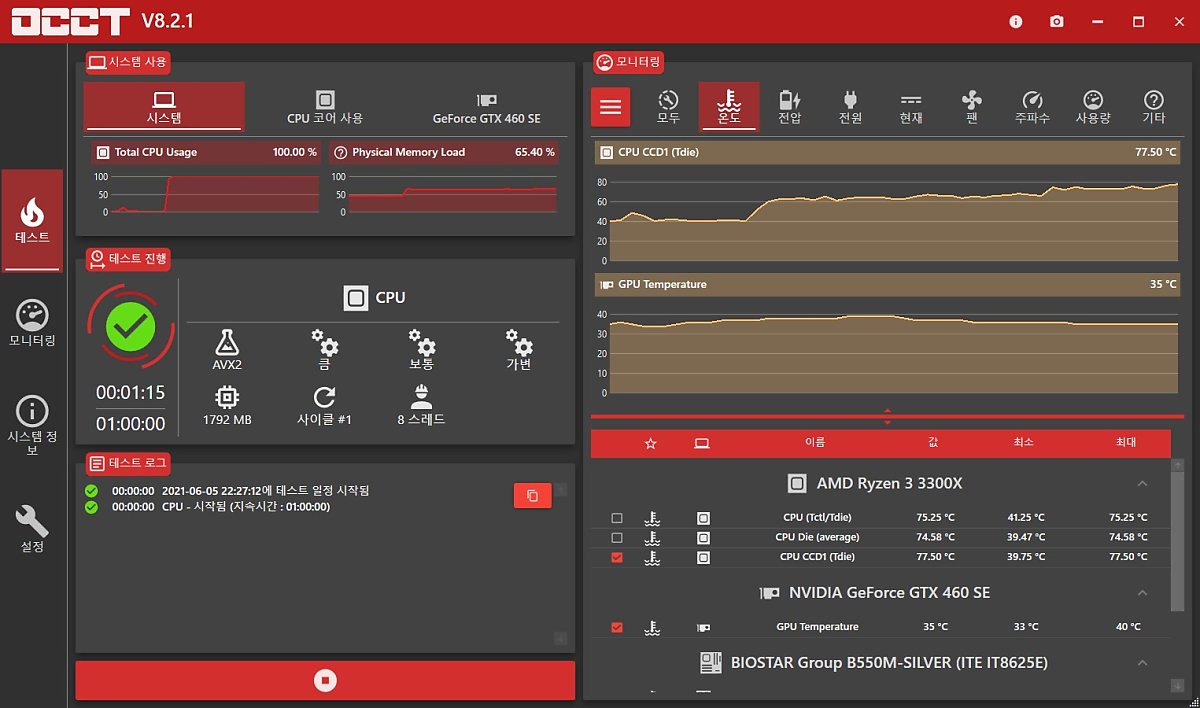Image resolution: width=1200 pixels, height=708 pixels.
Task: Collapse the AMD Ryzen 3 3300X group
Action: pyautogui.click(x=1142, y=484)
